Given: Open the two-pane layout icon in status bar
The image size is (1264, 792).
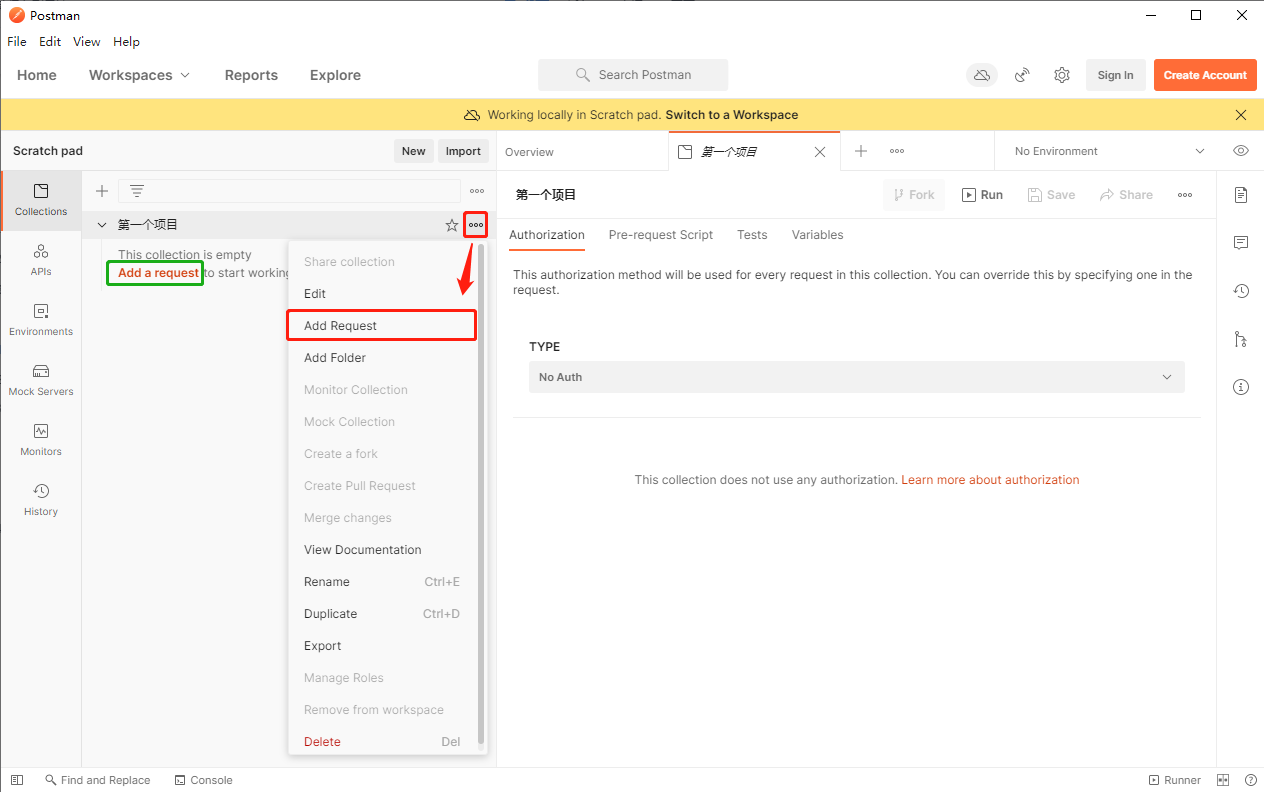Looking at the screenshot, I should (x=1223, y=780).
